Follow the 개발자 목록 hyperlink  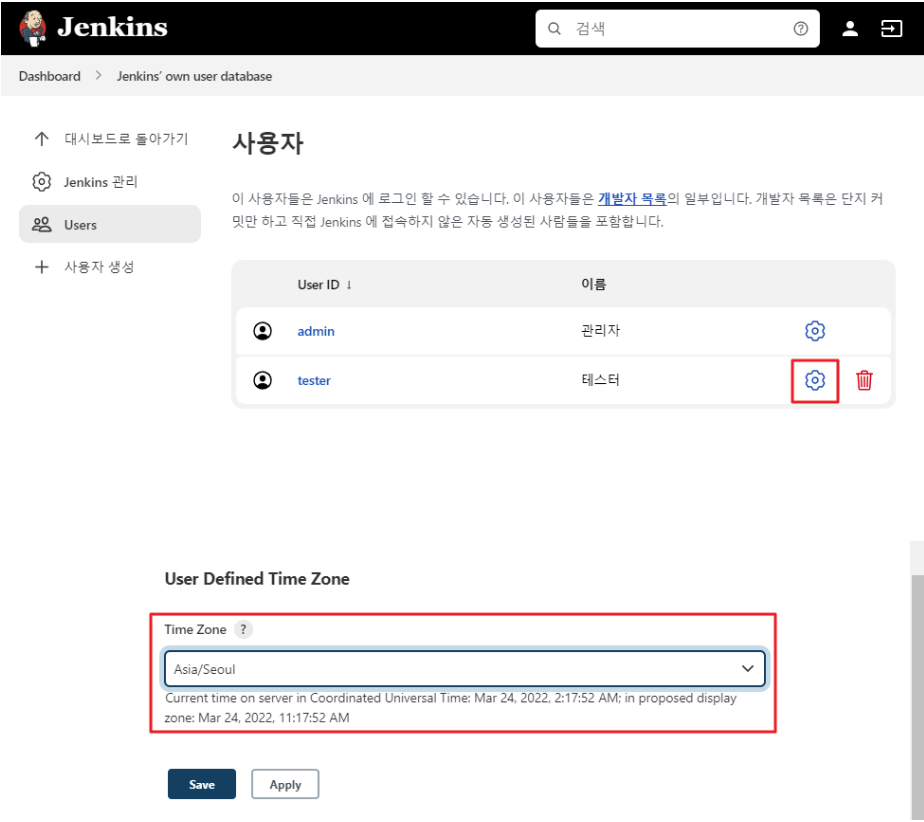(x=632, y=199)
